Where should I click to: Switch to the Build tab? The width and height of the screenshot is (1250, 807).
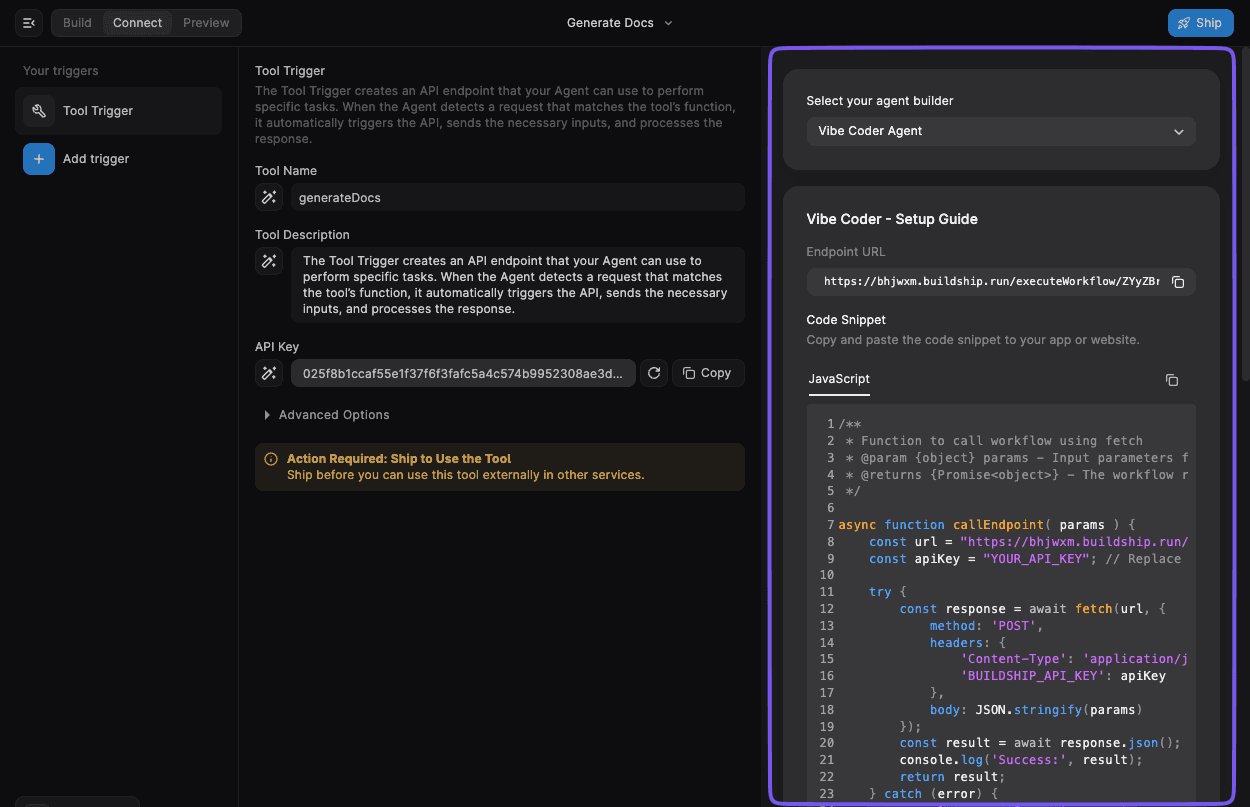[77, 23]
